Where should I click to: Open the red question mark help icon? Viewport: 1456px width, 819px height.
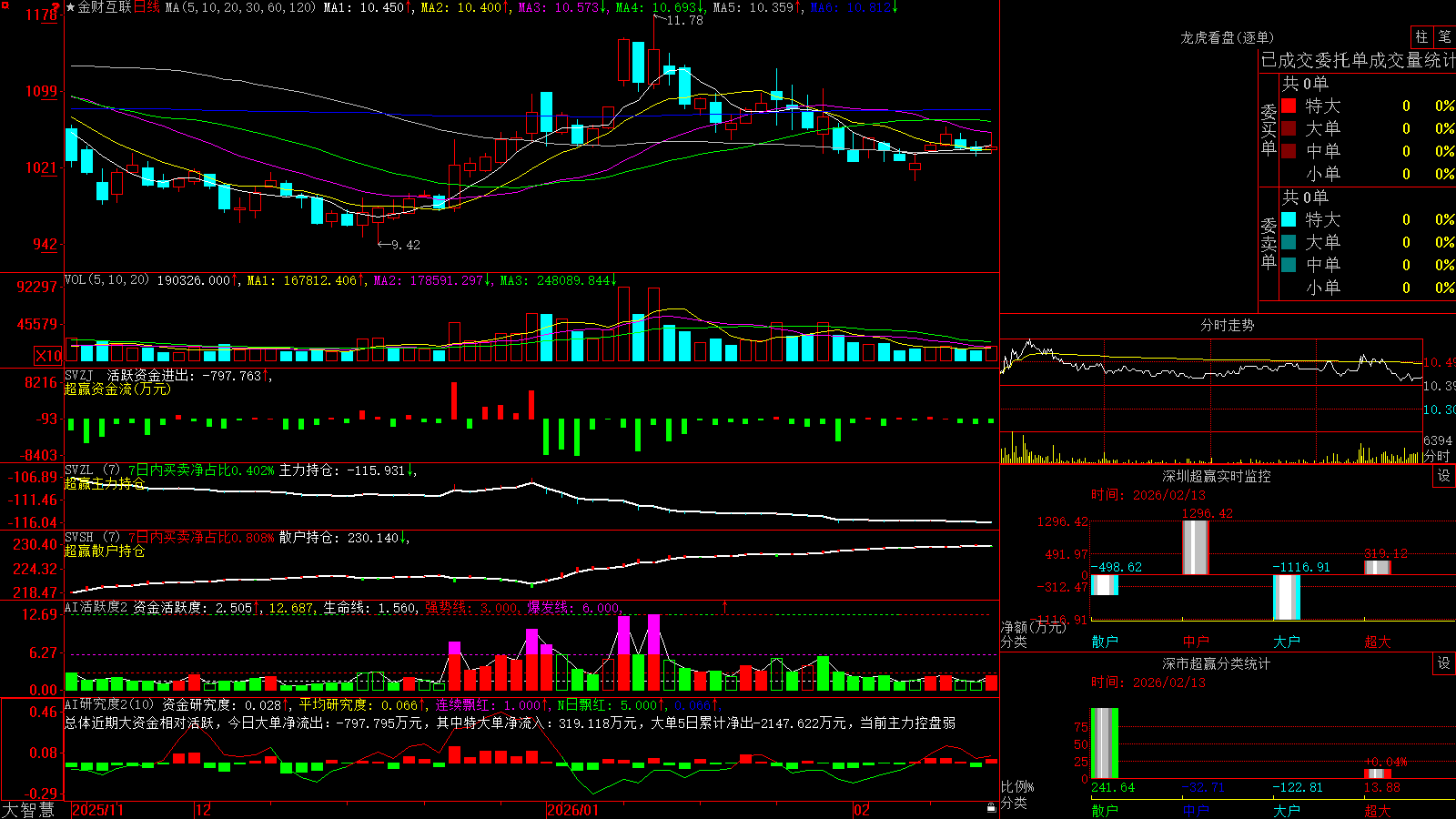(56, 7)
